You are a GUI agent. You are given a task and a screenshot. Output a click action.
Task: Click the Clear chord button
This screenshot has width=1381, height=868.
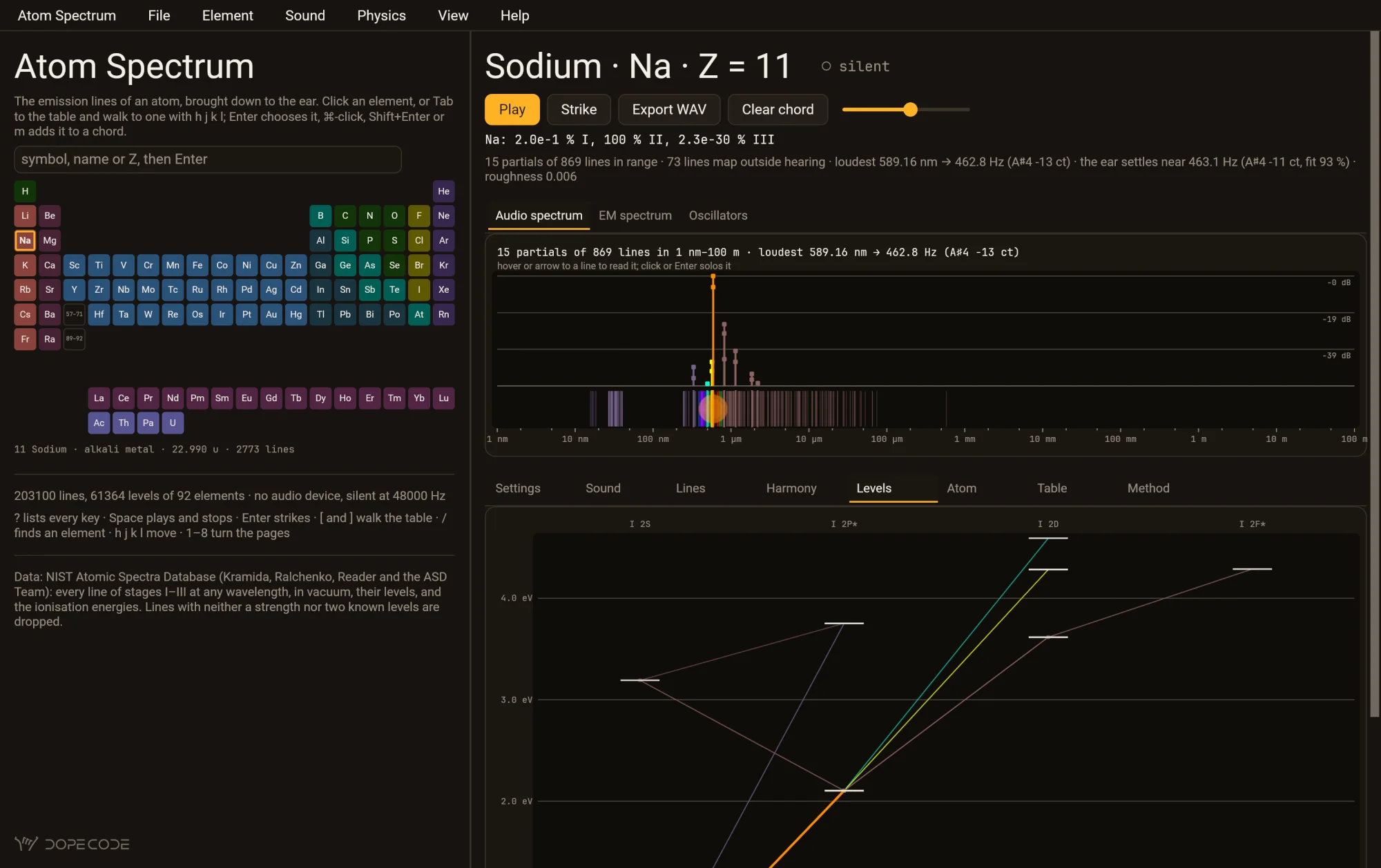778,109
